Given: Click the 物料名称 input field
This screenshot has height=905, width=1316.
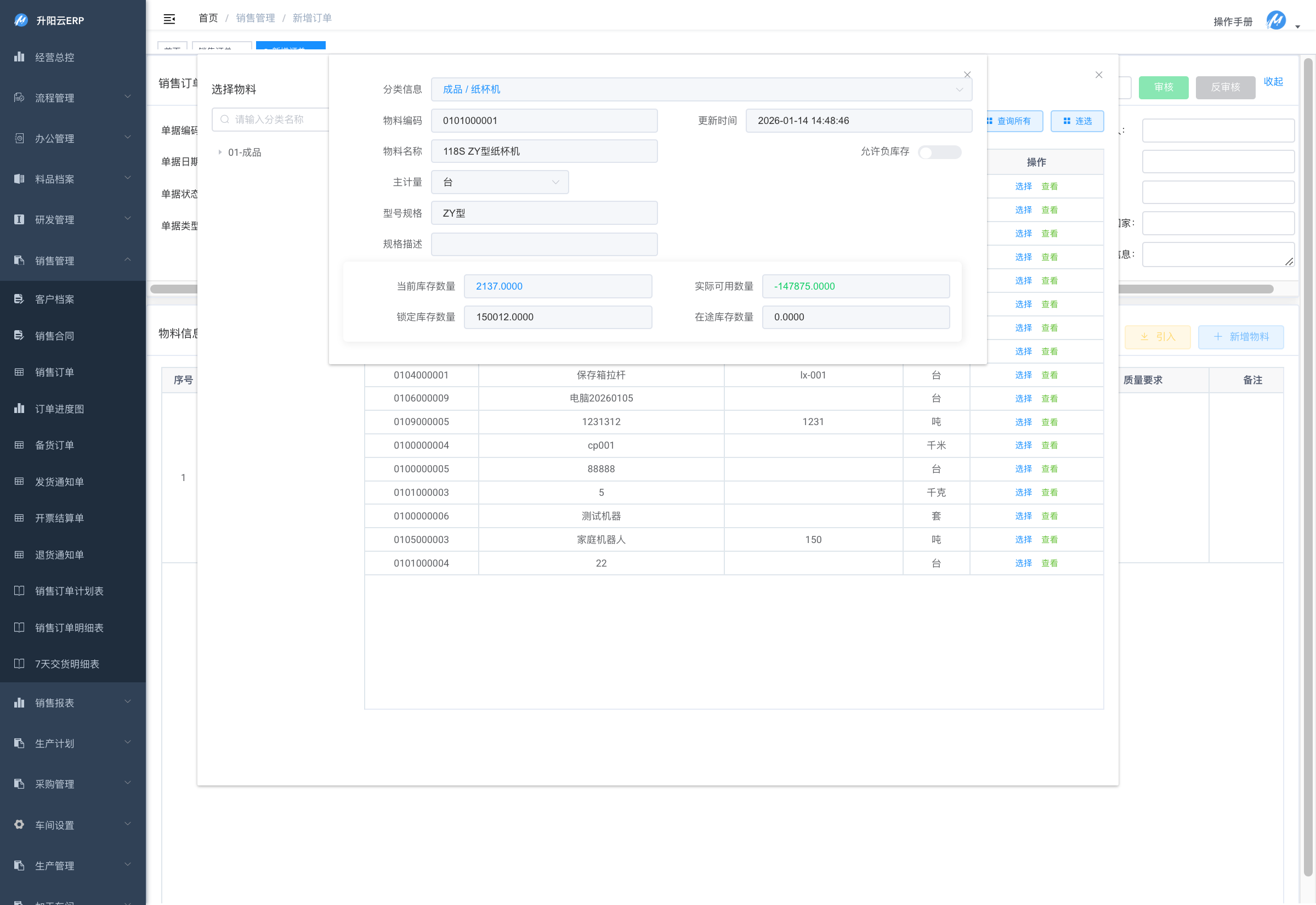Looking at the screenshot, I should (543, 151).
